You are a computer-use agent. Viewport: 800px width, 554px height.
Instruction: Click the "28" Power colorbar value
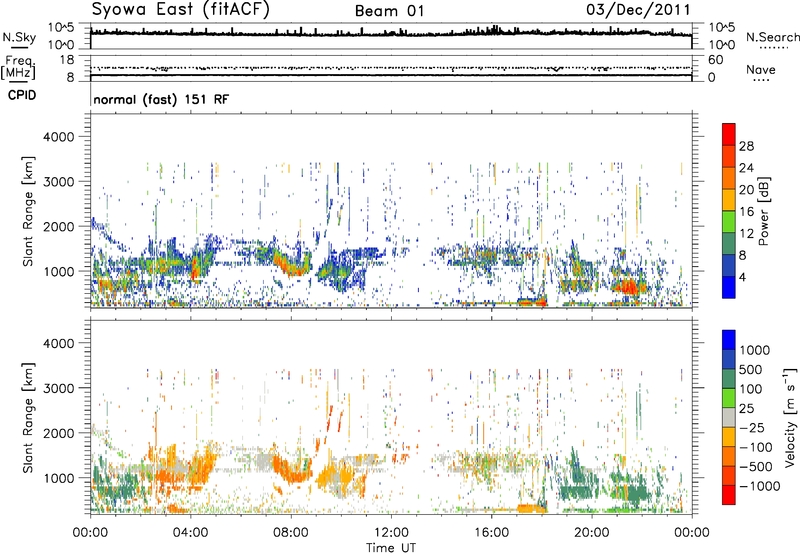(746, 146)
